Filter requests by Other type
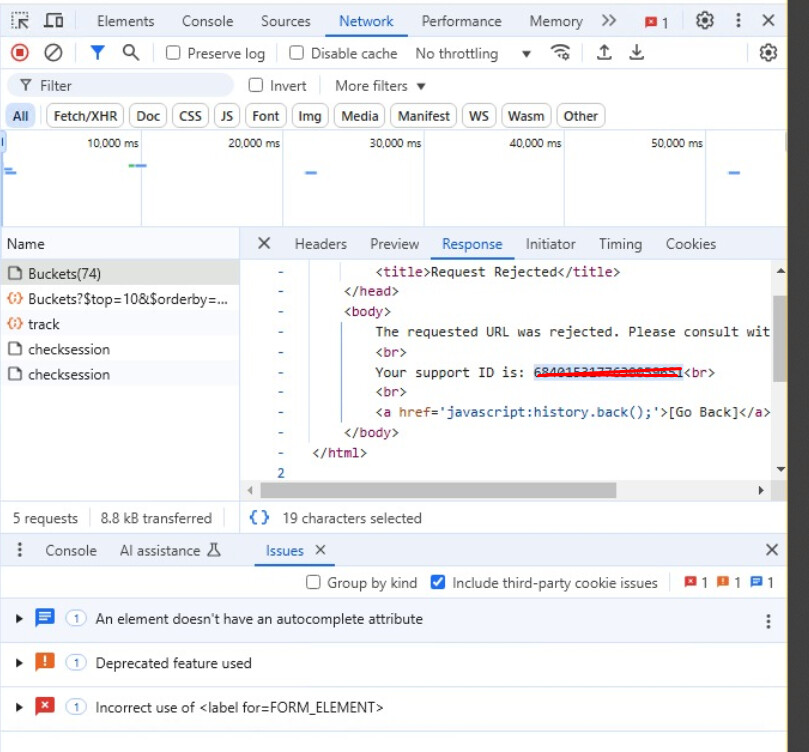Viewport: 809px width, 752px height. (x=580, y=116)
